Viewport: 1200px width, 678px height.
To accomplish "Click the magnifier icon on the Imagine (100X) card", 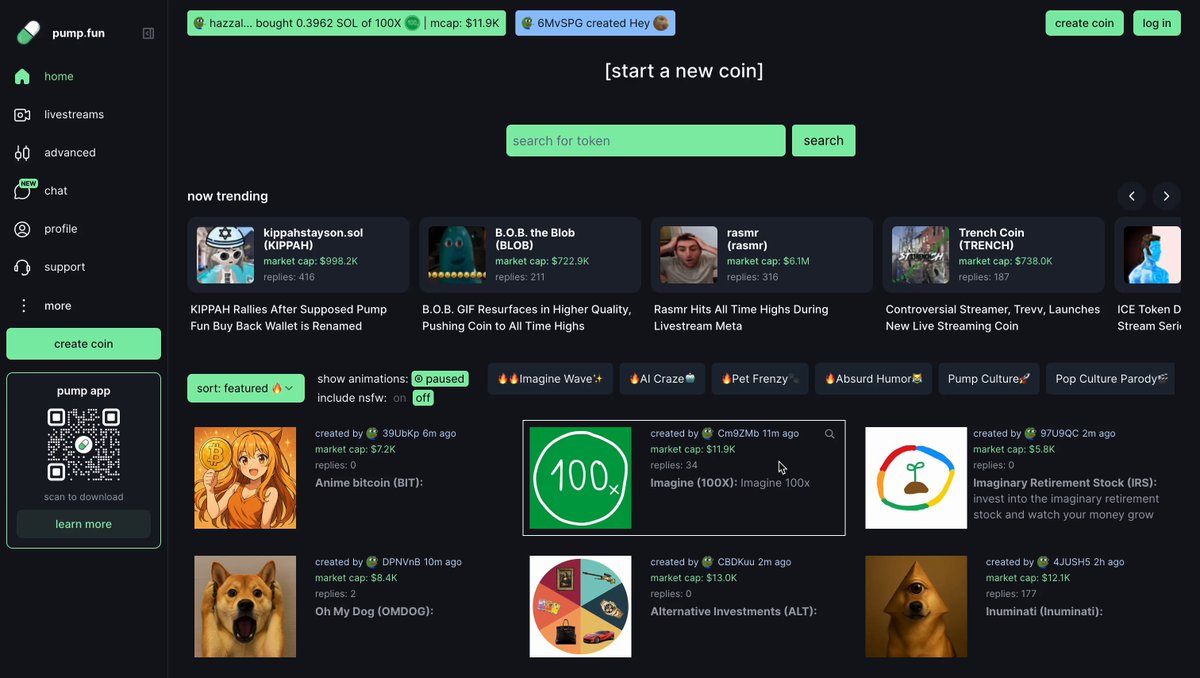I will click(829, 434).
